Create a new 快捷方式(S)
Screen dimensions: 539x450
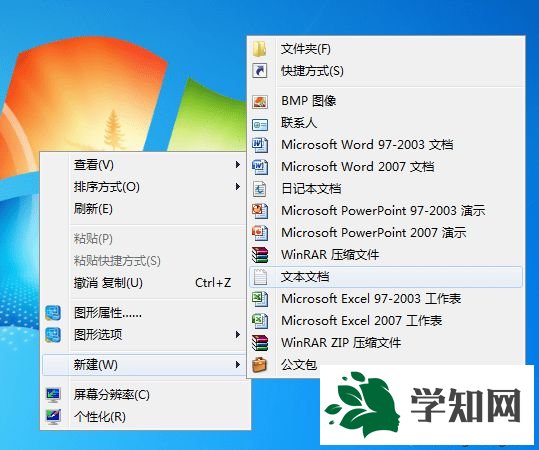386,71
